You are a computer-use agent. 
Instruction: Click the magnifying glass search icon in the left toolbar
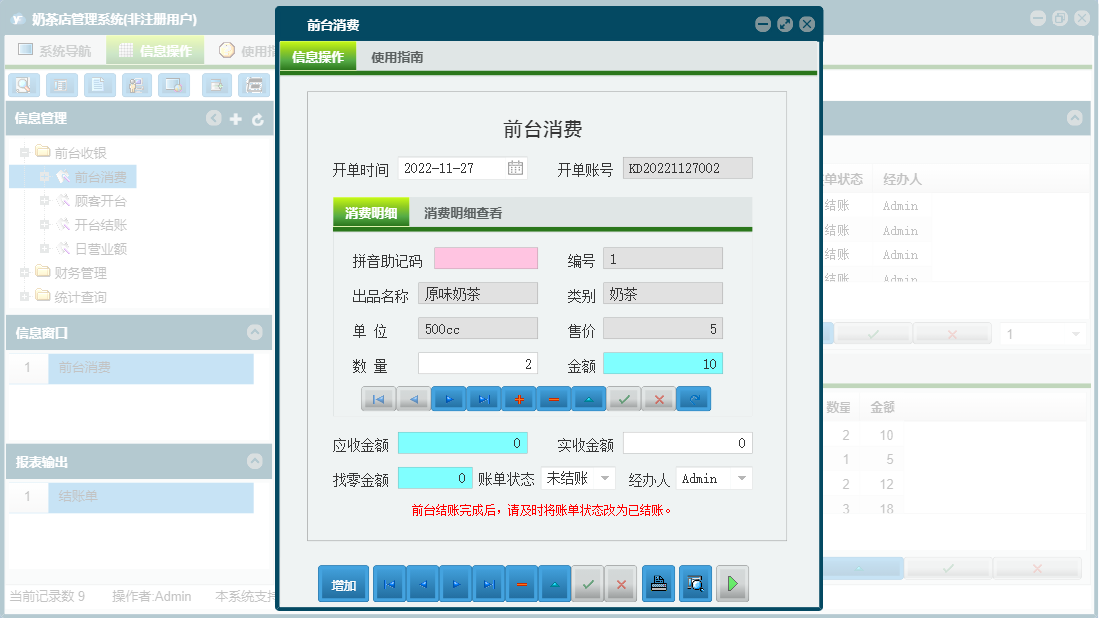[x=23, y=85]
